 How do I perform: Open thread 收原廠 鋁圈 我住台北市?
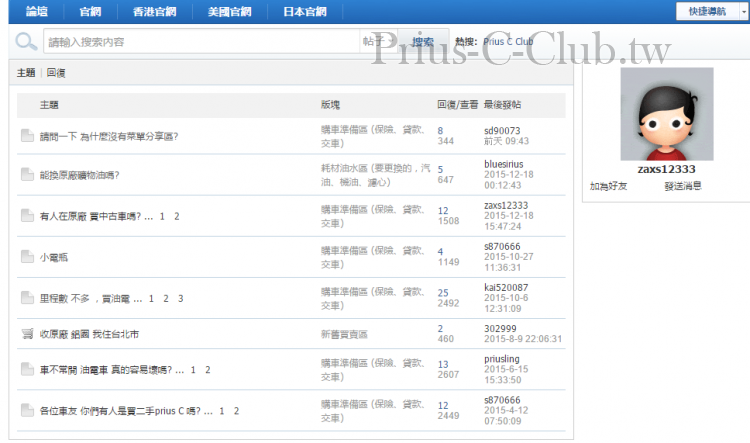[89, 334]
